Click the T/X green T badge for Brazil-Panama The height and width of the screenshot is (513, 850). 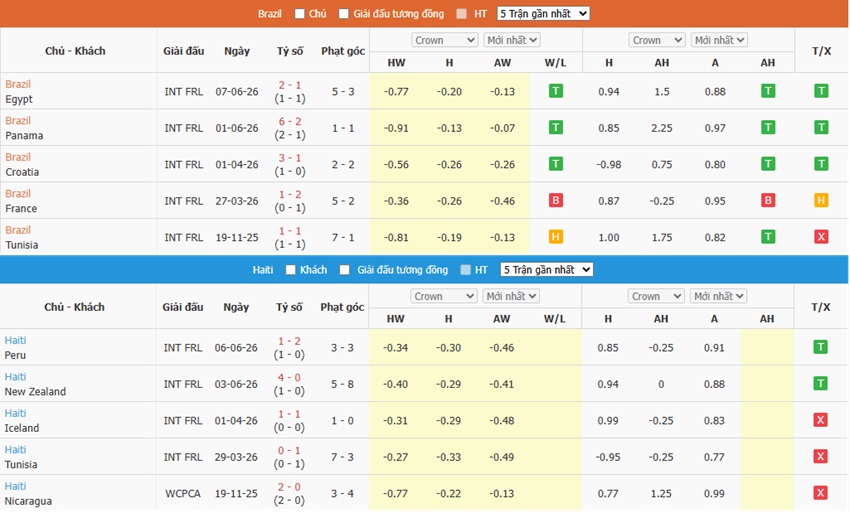click(821, 127)
